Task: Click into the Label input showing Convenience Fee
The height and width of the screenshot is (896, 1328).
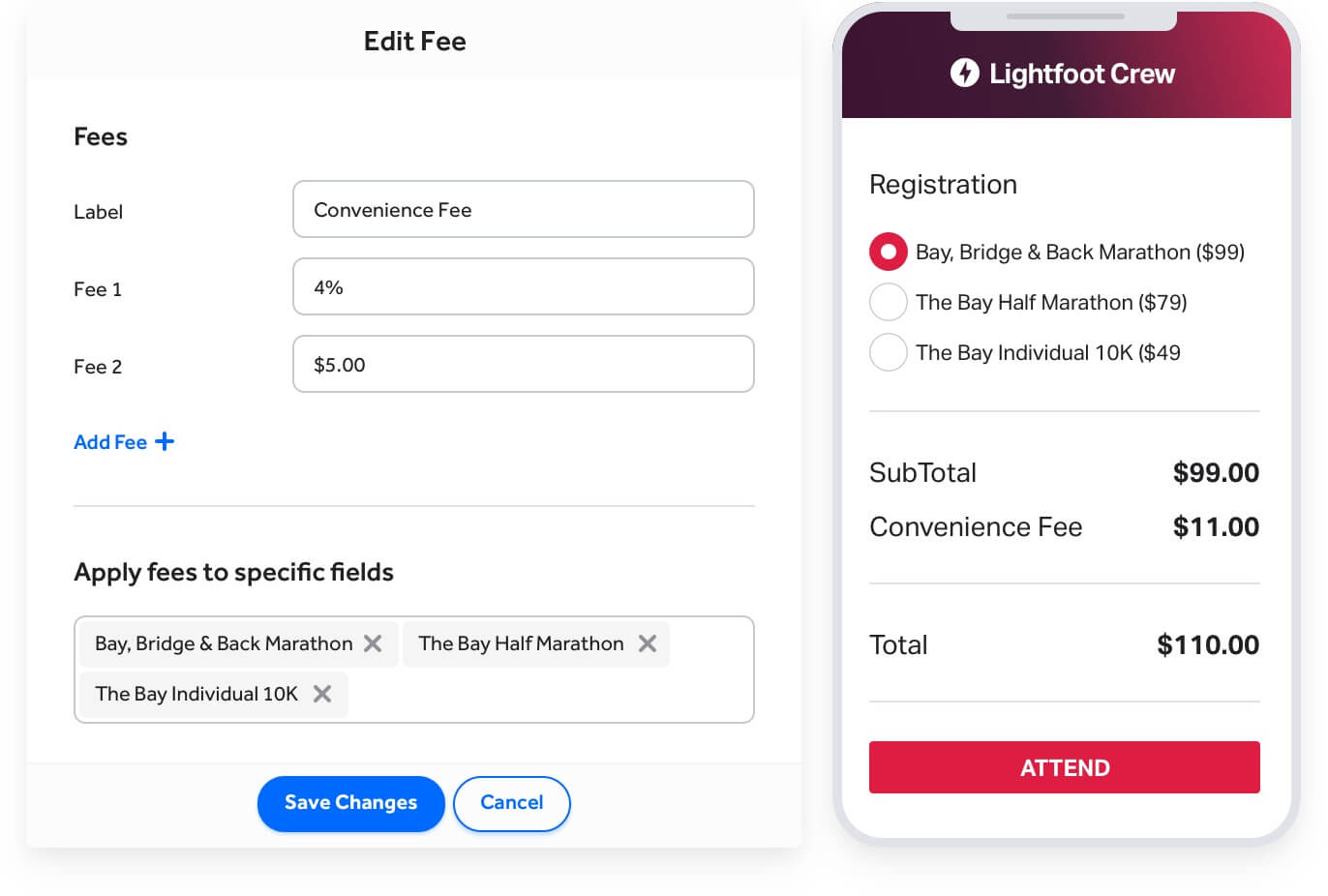Action: tap(523, 209)
